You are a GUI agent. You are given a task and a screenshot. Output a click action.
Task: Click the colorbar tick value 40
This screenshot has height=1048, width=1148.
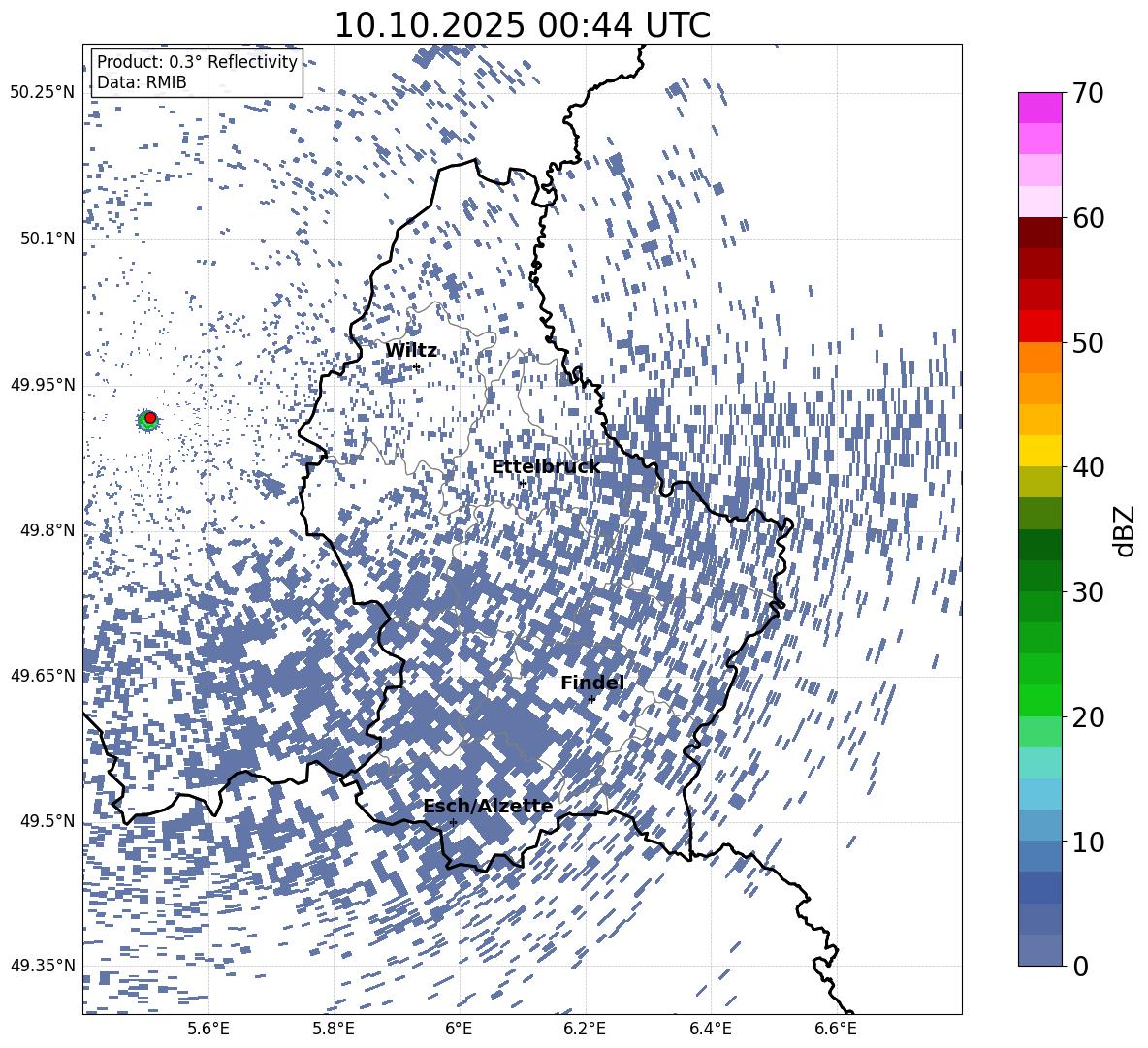coord(1088,467)
